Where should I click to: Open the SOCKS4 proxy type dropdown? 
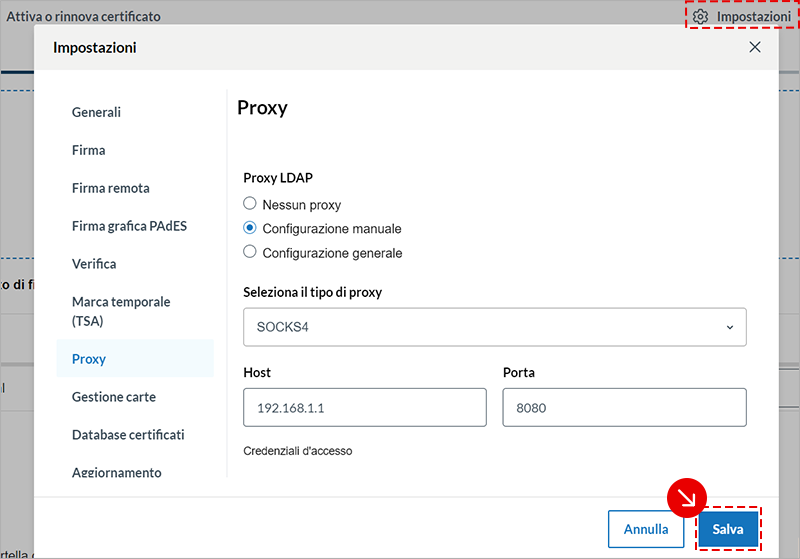point(494,327)
